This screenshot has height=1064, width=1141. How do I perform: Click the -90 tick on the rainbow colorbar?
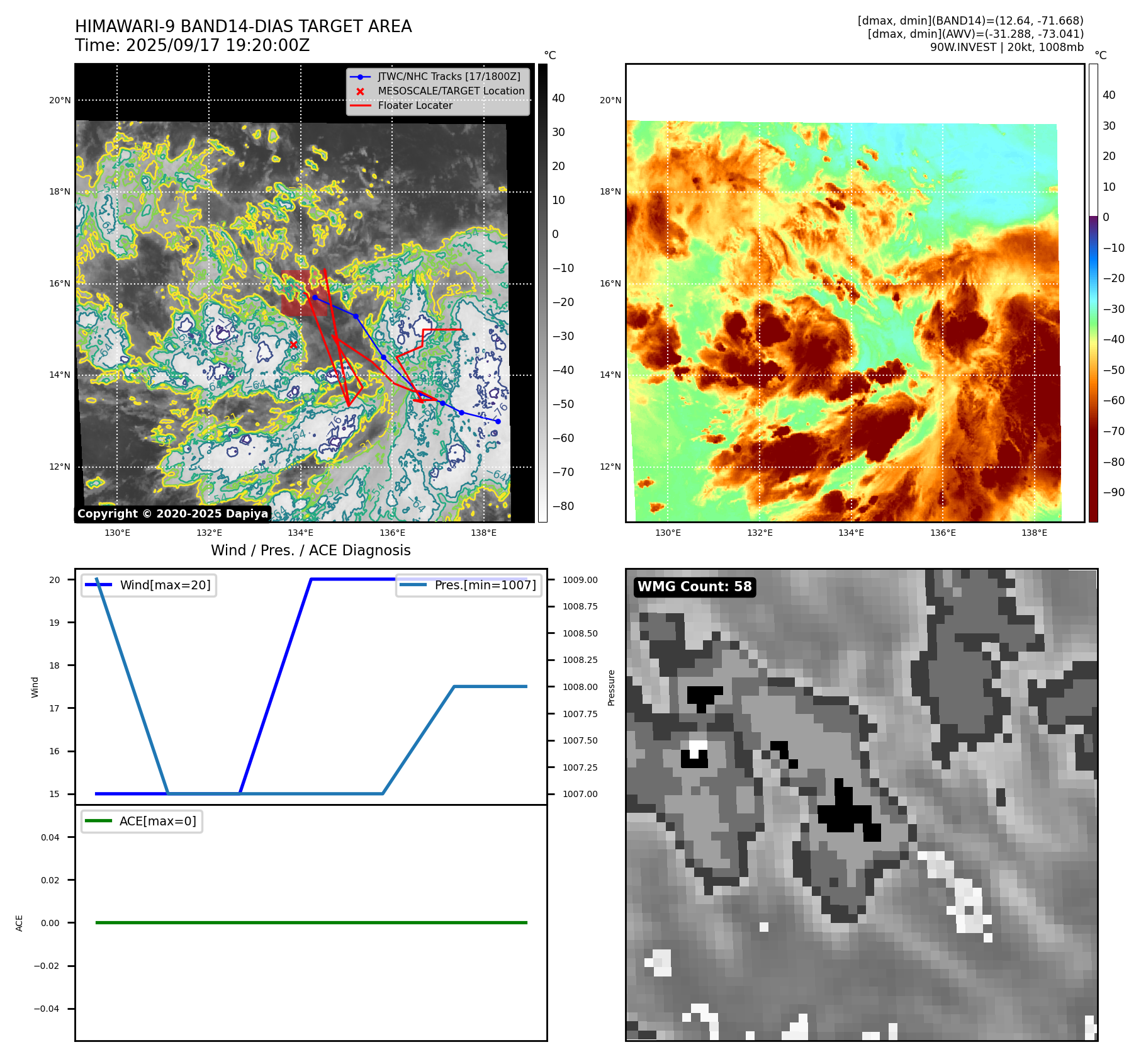(1113, 492)
